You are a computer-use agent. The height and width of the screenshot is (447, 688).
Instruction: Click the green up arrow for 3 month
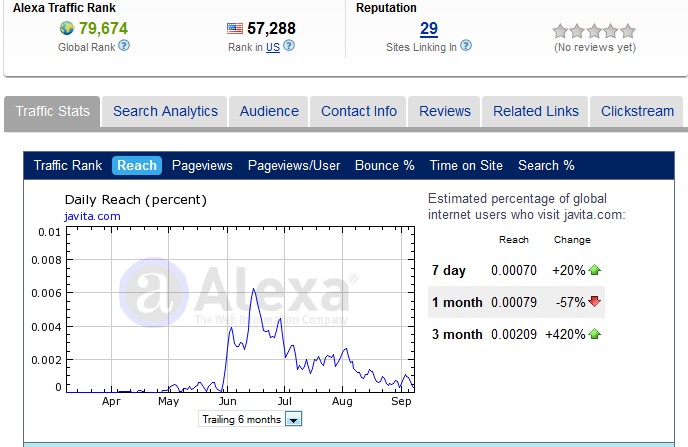click(595, 334)
